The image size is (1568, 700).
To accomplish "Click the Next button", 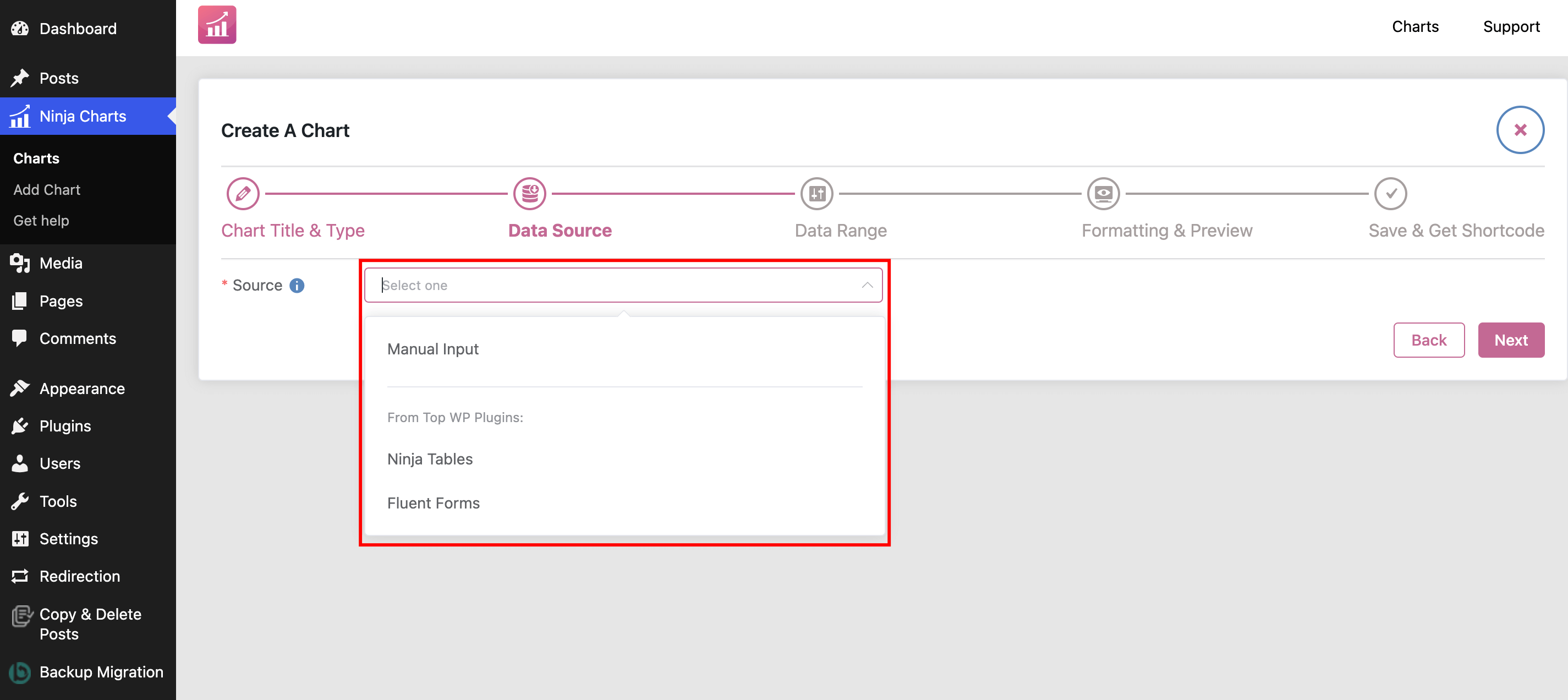I will pos(1511,340).
